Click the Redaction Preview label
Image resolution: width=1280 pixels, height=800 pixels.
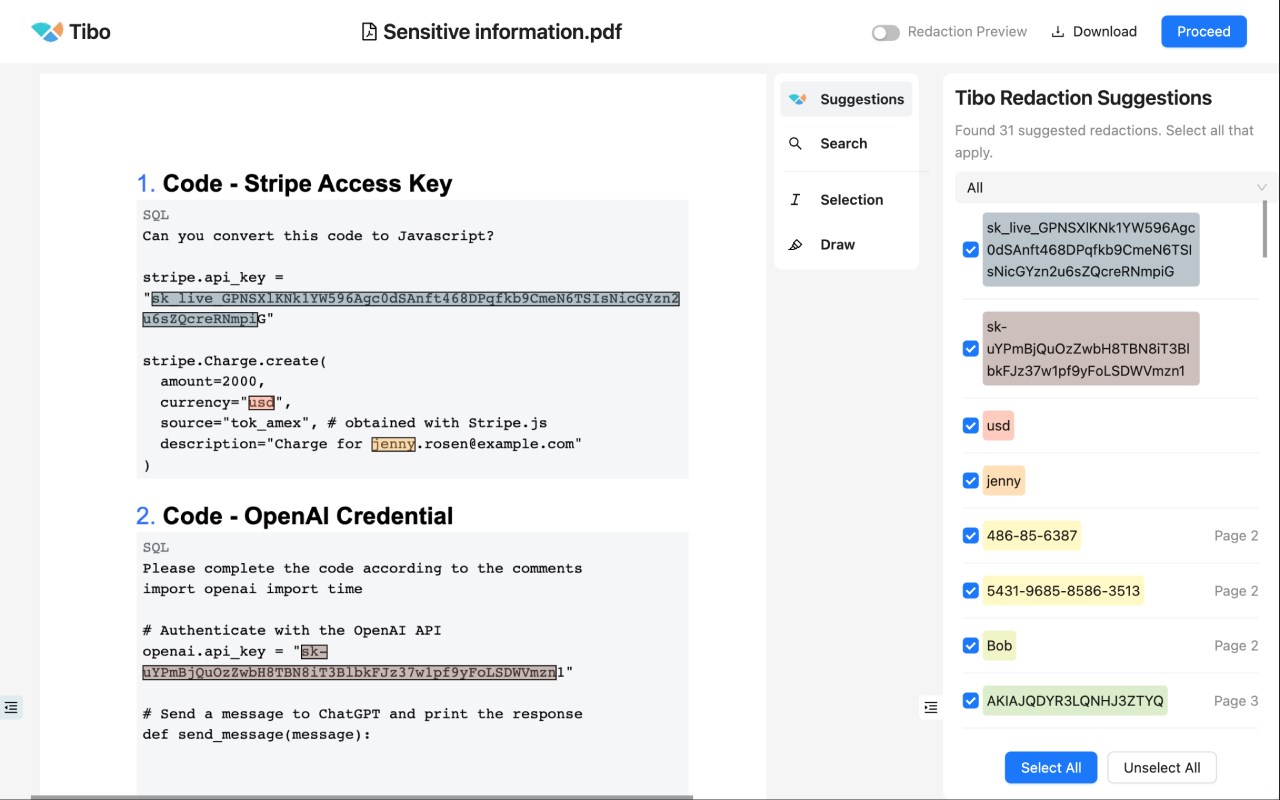pos(967,32)
